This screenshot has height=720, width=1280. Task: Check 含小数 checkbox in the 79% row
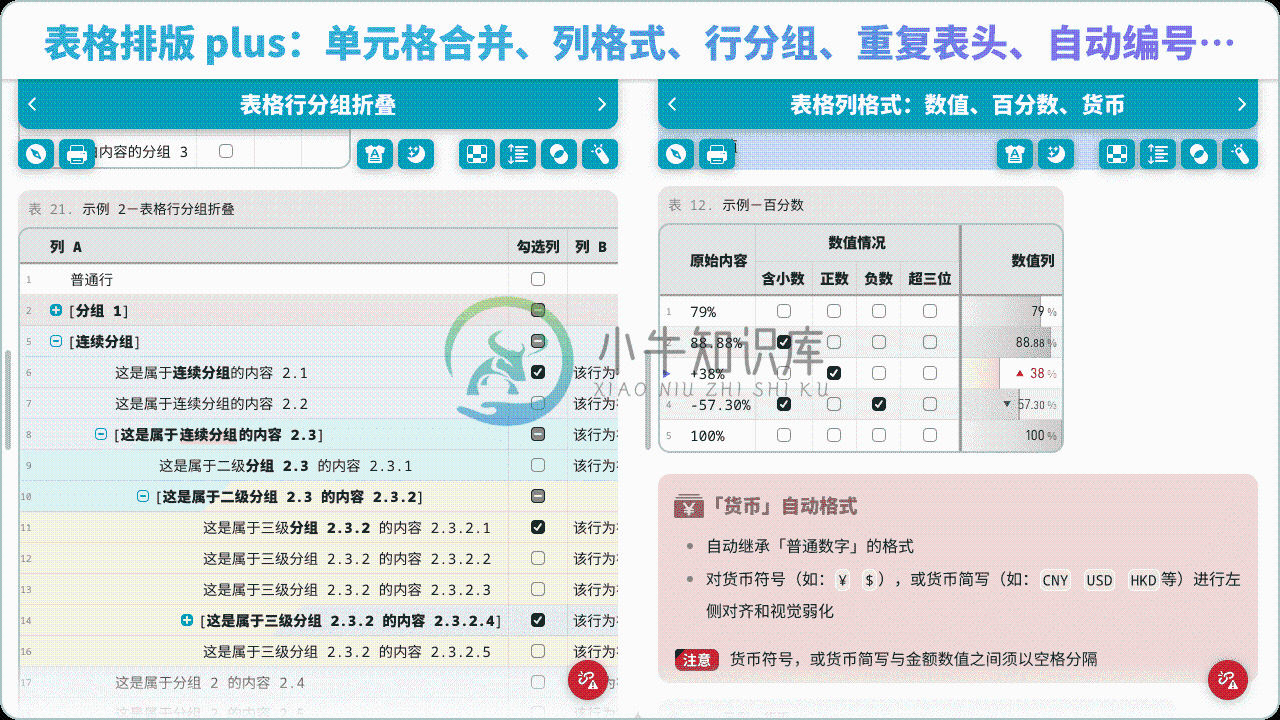[x=784, y=311]
